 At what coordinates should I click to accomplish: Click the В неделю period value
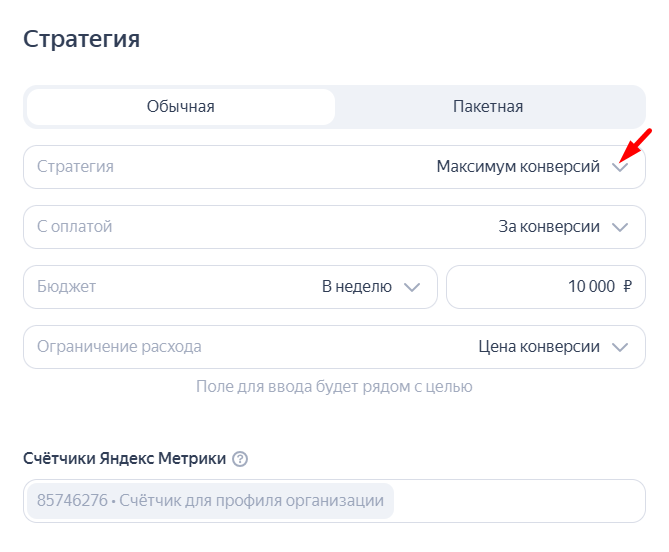(x=356, y=287)
